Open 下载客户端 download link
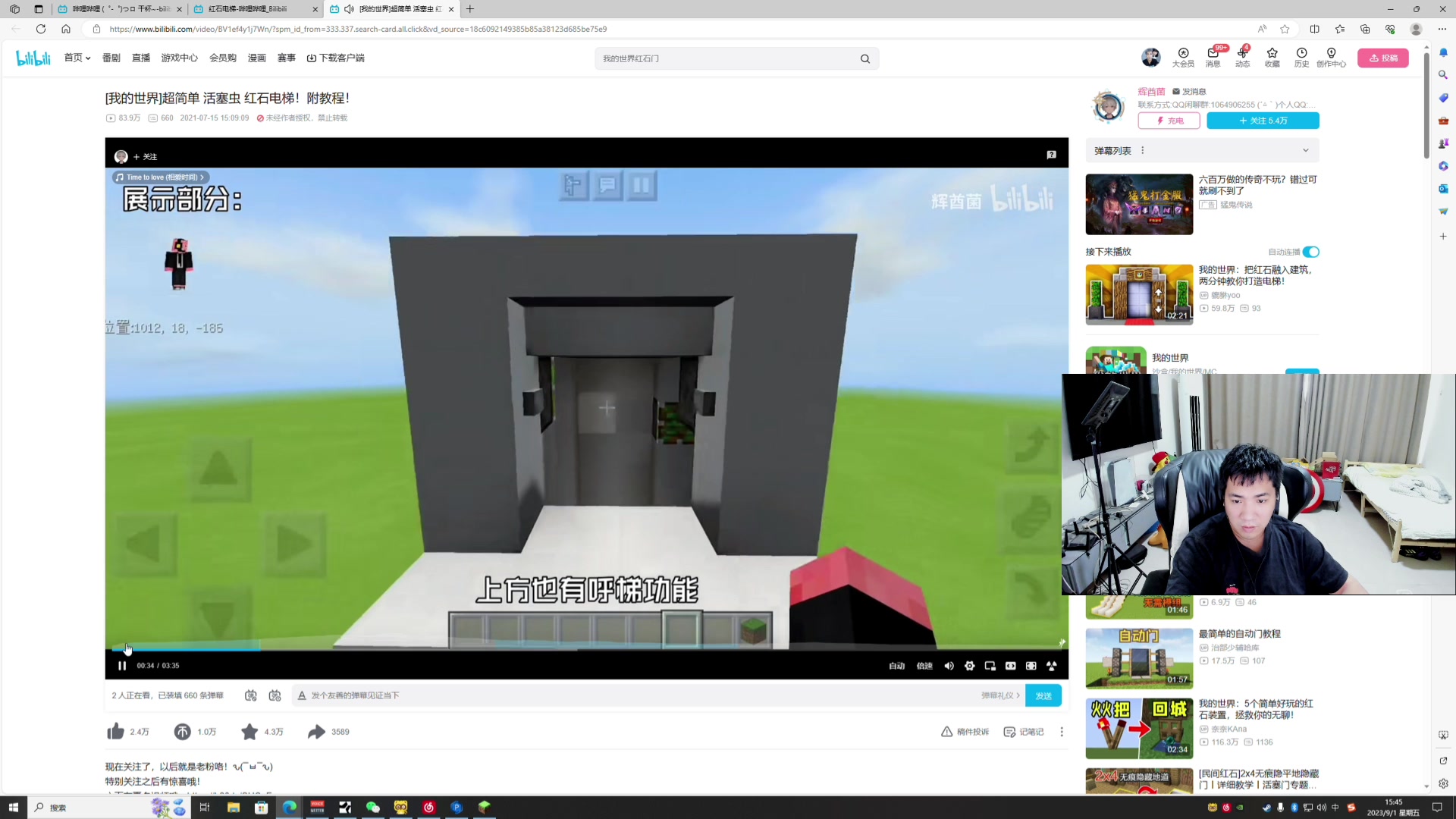This screenshot has width=1456, height=819. pyautogui.click(x=336, y=58)
